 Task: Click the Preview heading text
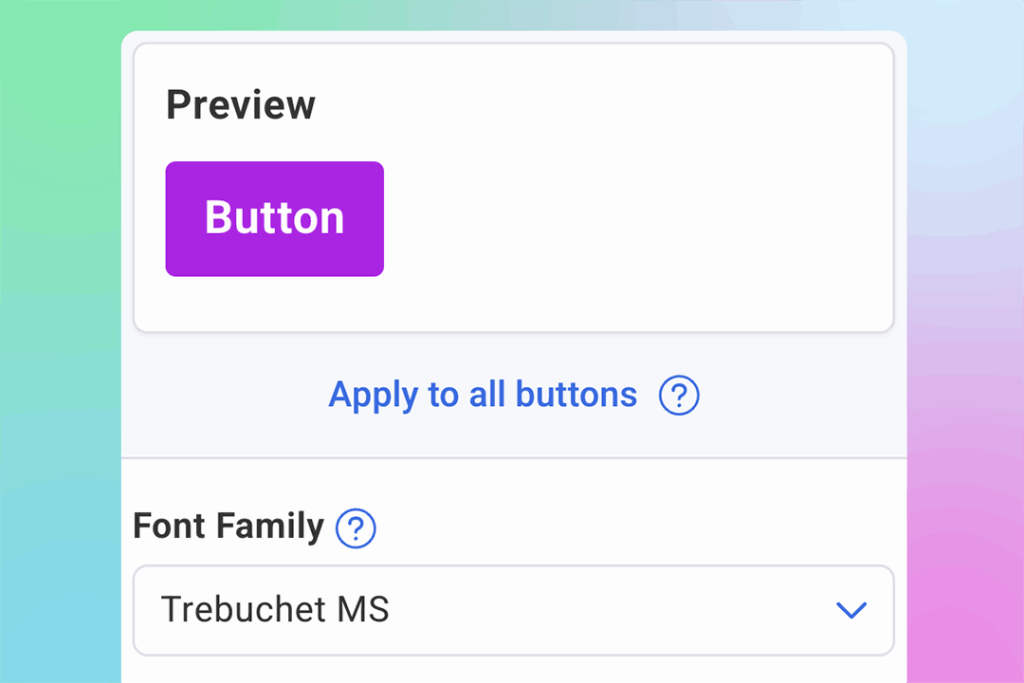coord(240,104)
